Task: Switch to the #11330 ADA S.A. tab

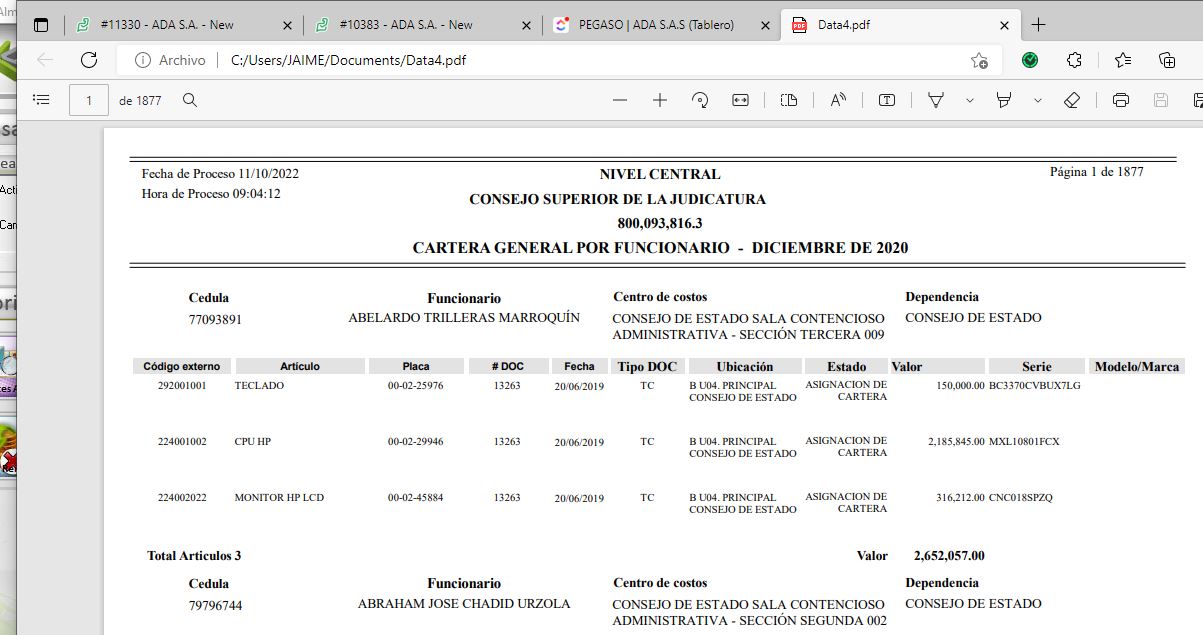Action: point(167,25)
